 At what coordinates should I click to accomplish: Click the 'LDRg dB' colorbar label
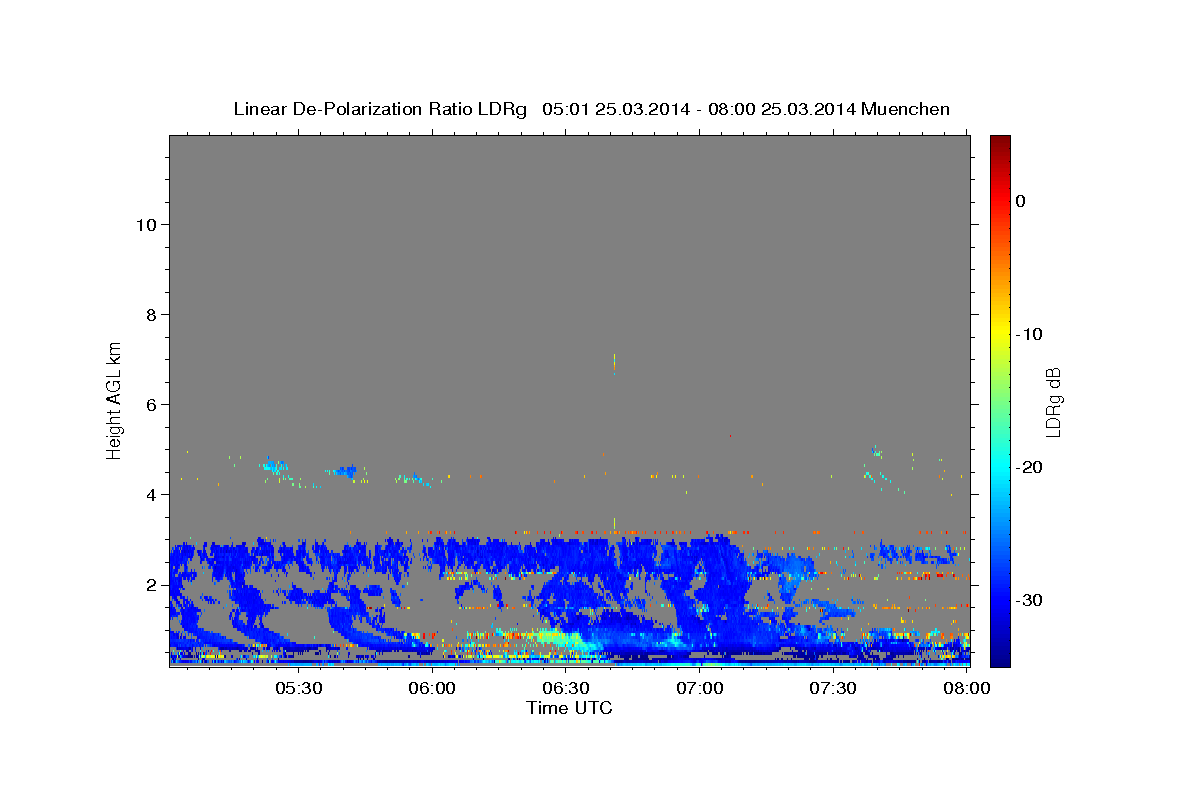[x=1053, y=402]
